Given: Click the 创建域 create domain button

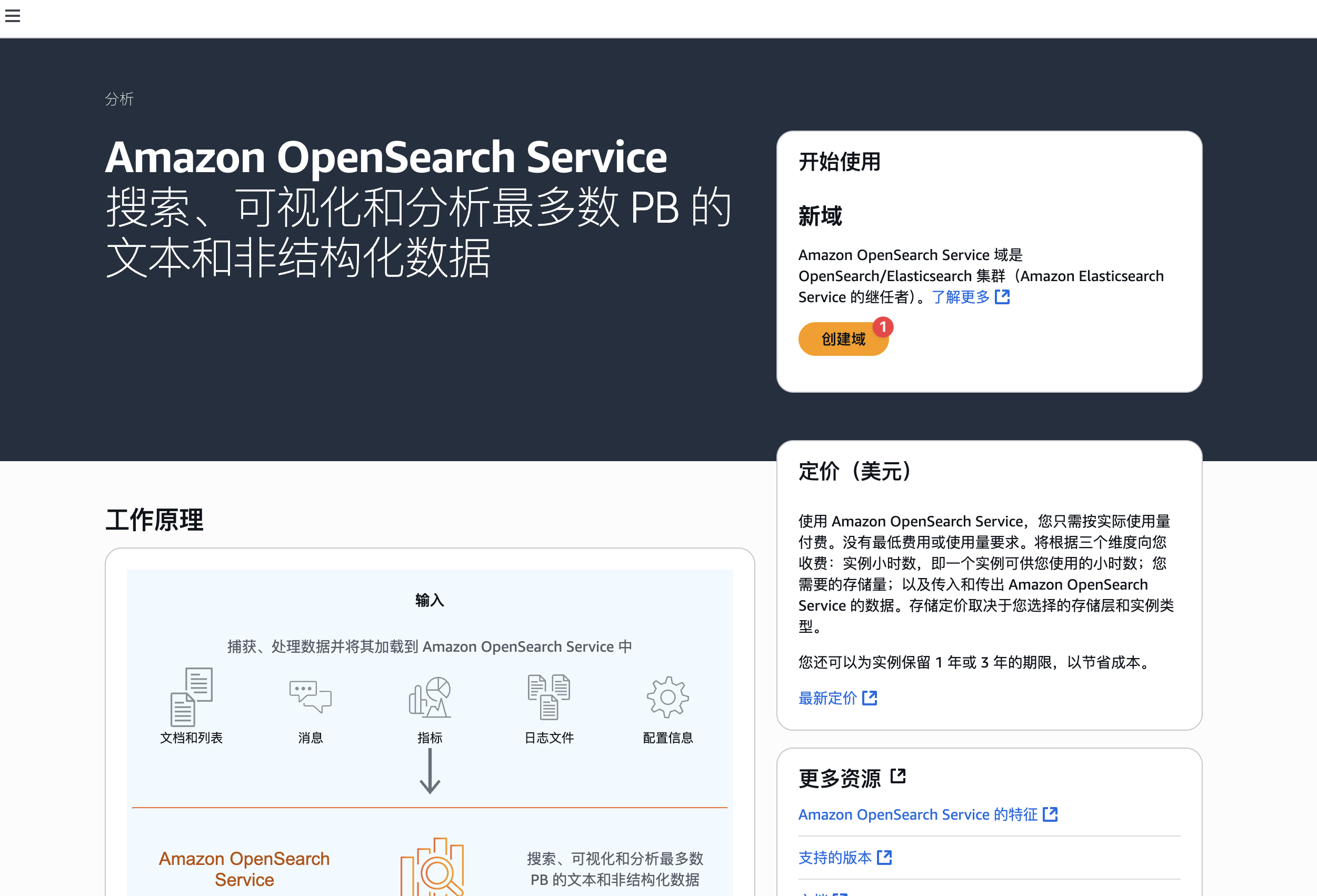Looking at the screenshot, I should point(842,339).
